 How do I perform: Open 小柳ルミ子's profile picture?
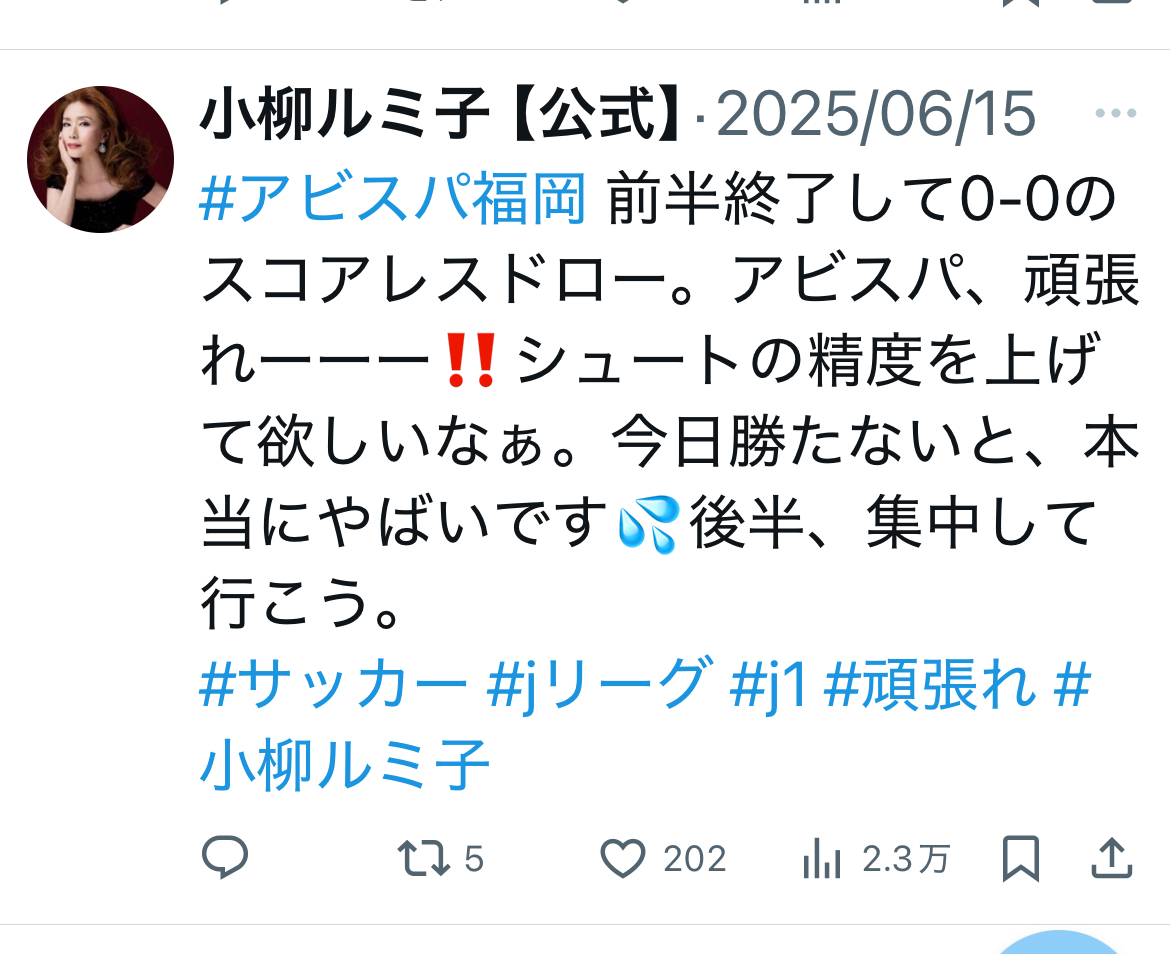(x=100, y=159)
